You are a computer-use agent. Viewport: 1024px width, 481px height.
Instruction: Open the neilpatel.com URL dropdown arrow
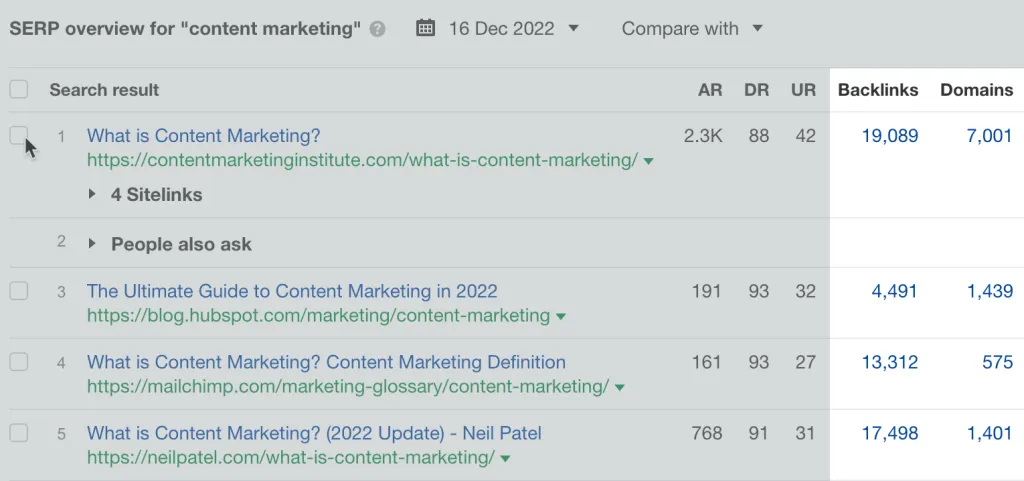click(x=505, y=459)
